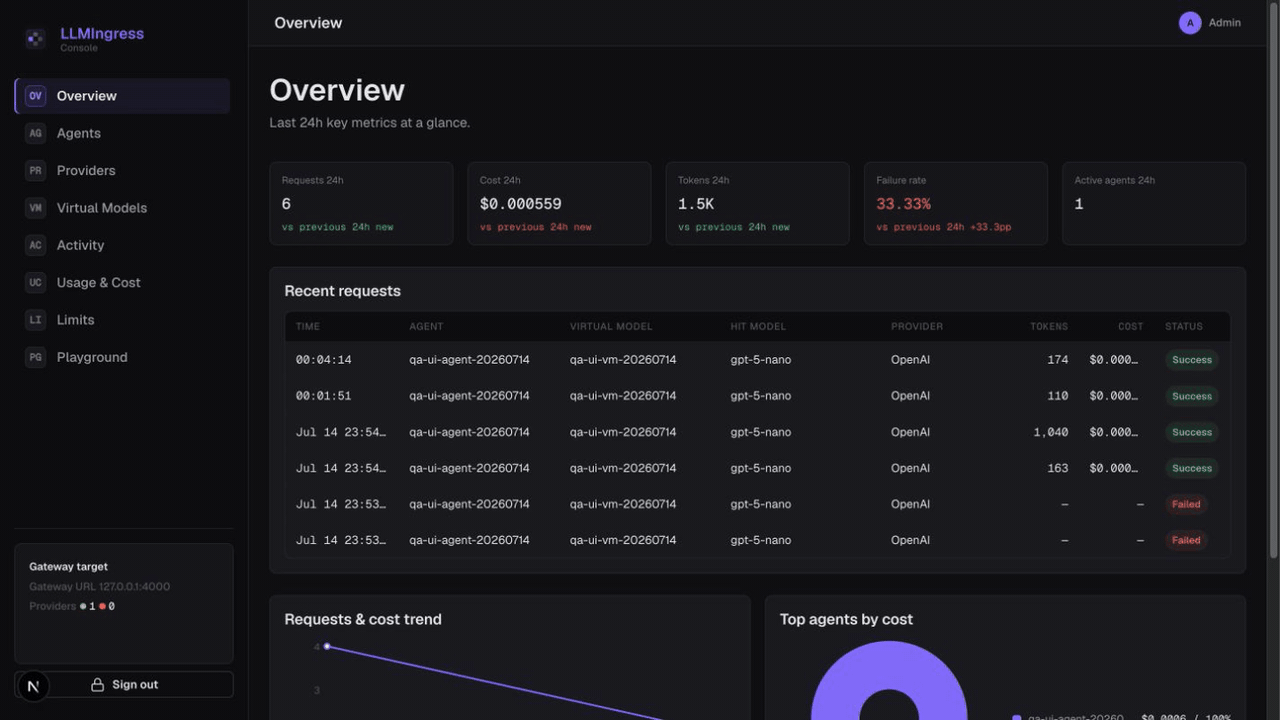Click the VM badge icon beside Virtual Models
The height and width of the screenshot is (720, 1280).
[35, 208]
